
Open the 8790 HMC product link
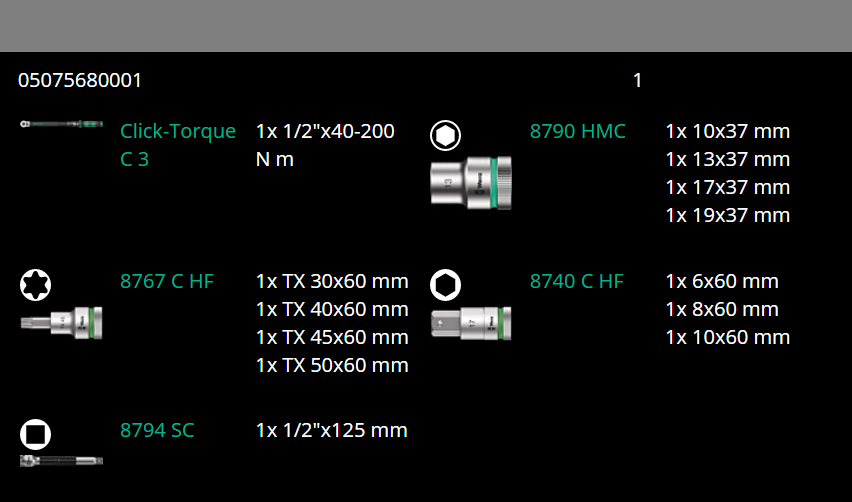577,131
